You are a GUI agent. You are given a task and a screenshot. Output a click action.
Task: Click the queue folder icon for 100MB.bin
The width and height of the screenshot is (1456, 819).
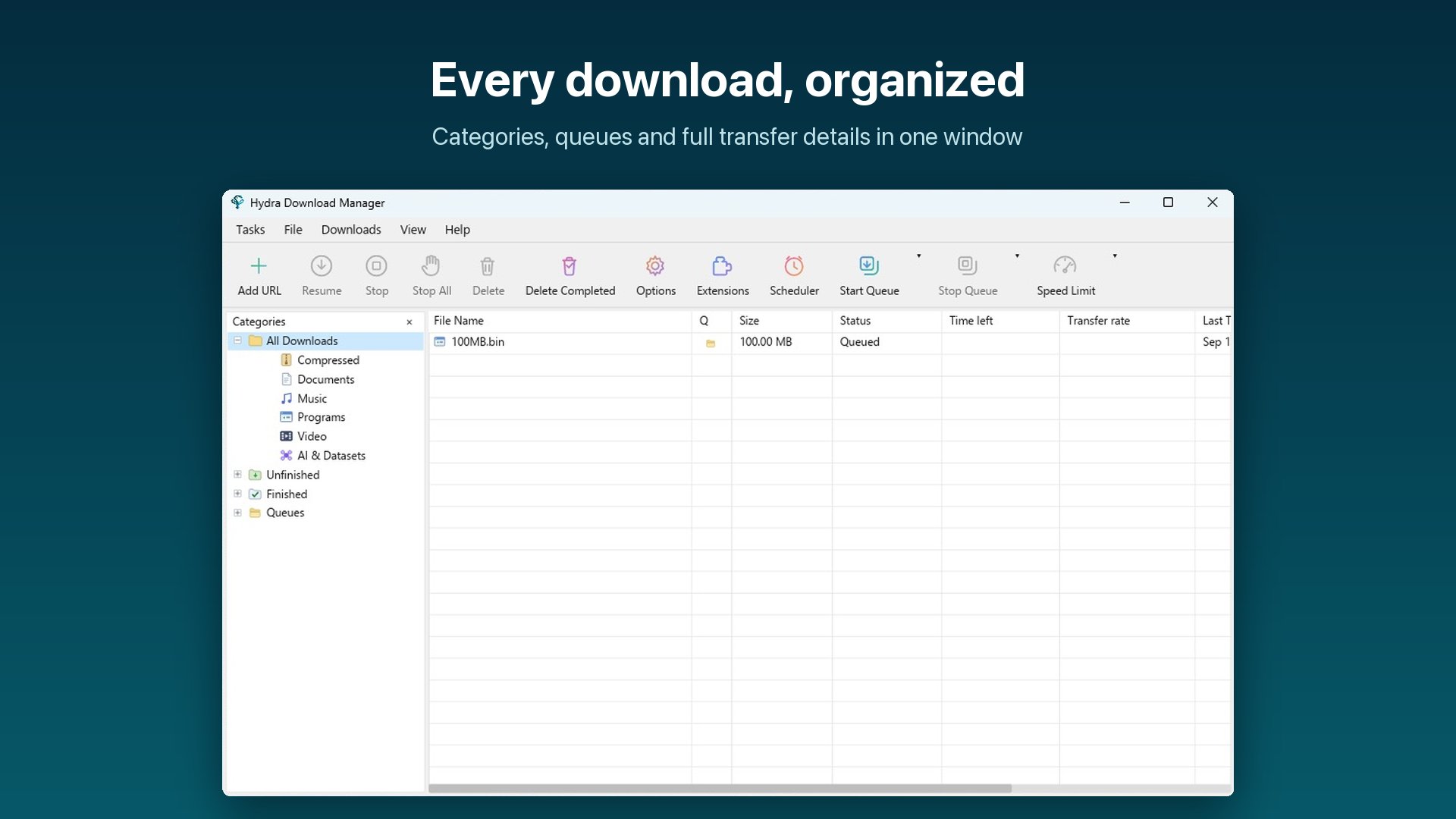click(711, 344)
